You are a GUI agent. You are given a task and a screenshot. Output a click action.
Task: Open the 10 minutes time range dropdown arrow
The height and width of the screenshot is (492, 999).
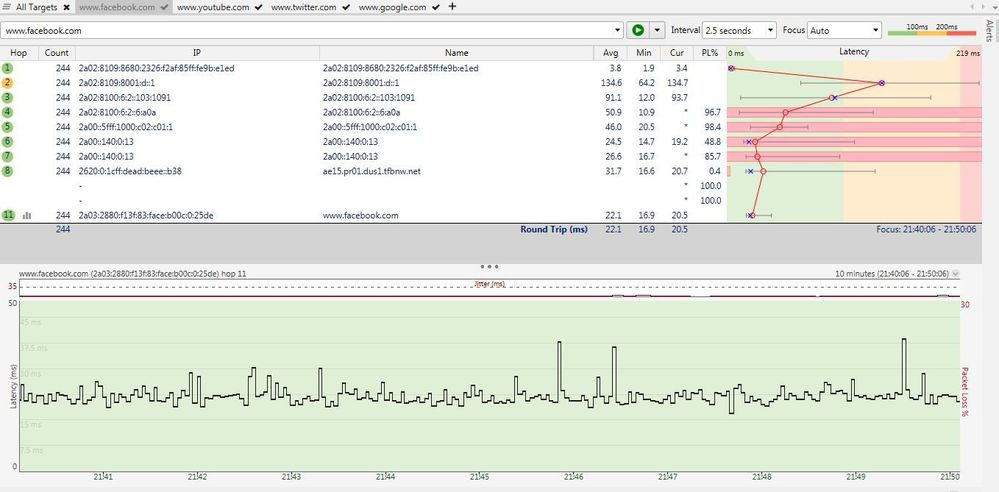pyautogui.click(x=955, y=273)
